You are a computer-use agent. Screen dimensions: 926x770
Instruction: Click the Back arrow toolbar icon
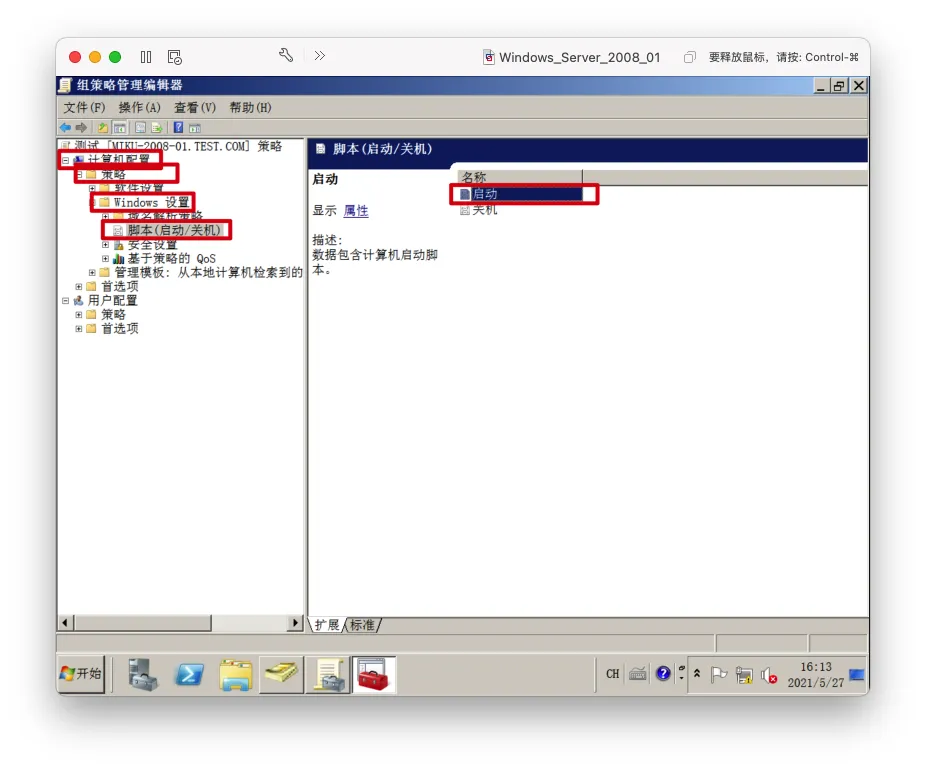click(66, 127)
